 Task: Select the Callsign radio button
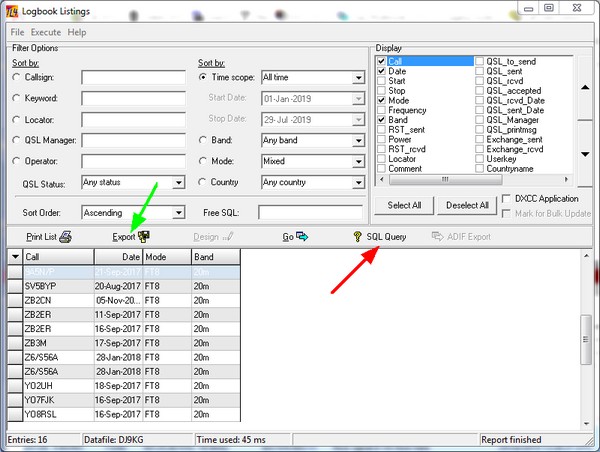16,77
